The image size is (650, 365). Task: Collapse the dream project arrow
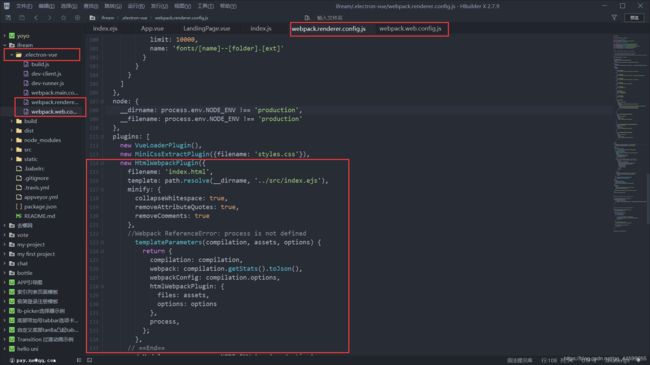point(5,45)
